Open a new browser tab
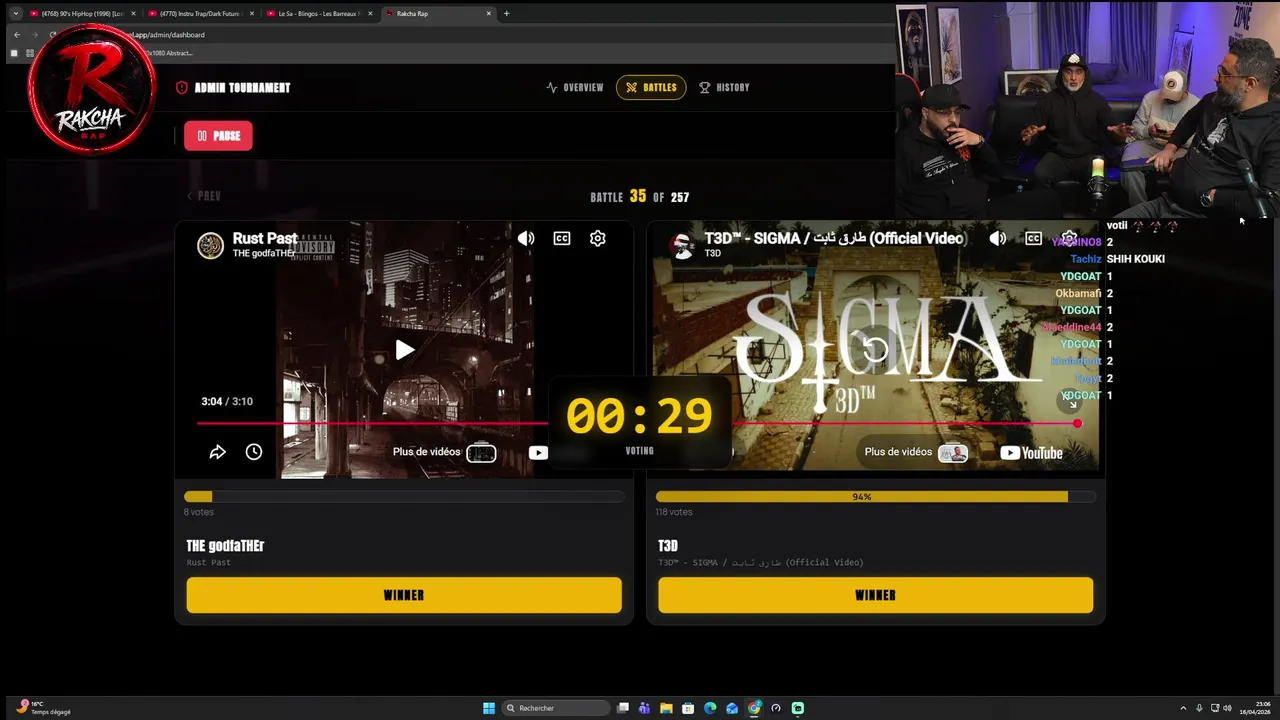The height and width of the screenshot is (720, 1280). 506,14
